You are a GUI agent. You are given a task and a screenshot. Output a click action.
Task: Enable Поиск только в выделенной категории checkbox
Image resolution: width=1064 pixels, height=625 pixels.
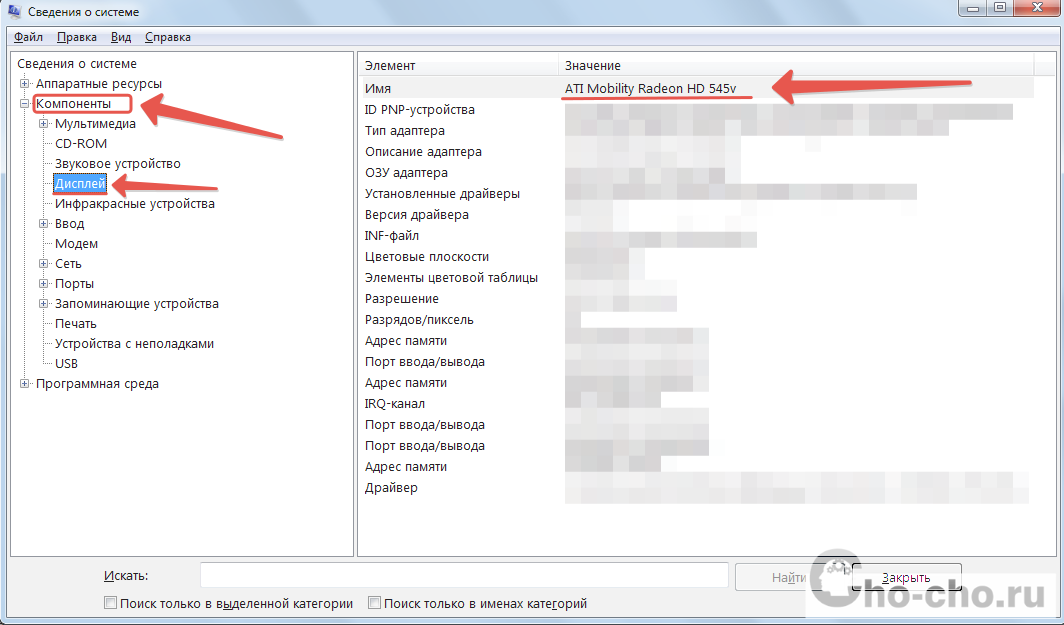point(110,604)
